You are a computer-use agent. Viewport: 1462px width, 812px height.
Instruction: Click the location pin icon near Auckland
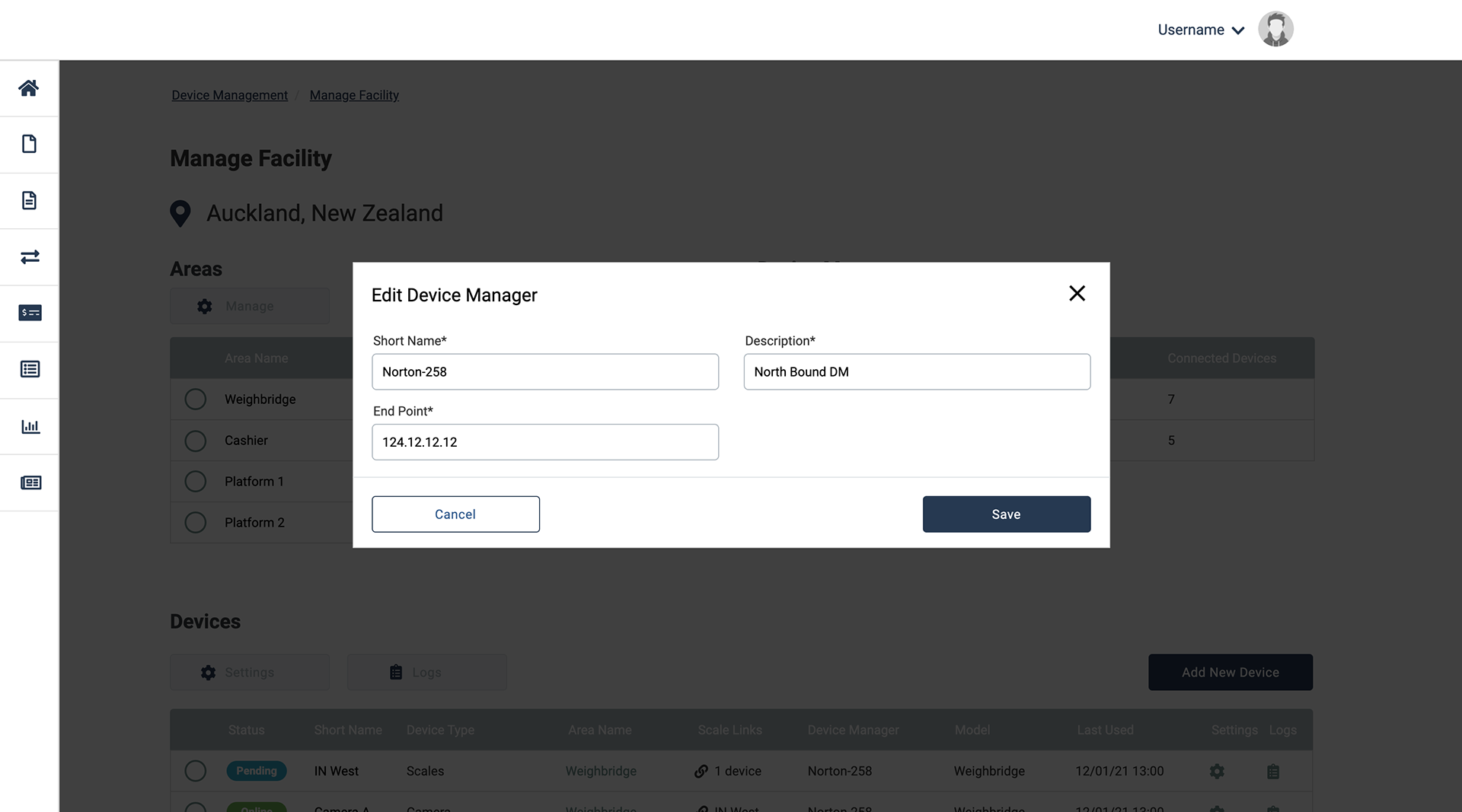(180, 214)
